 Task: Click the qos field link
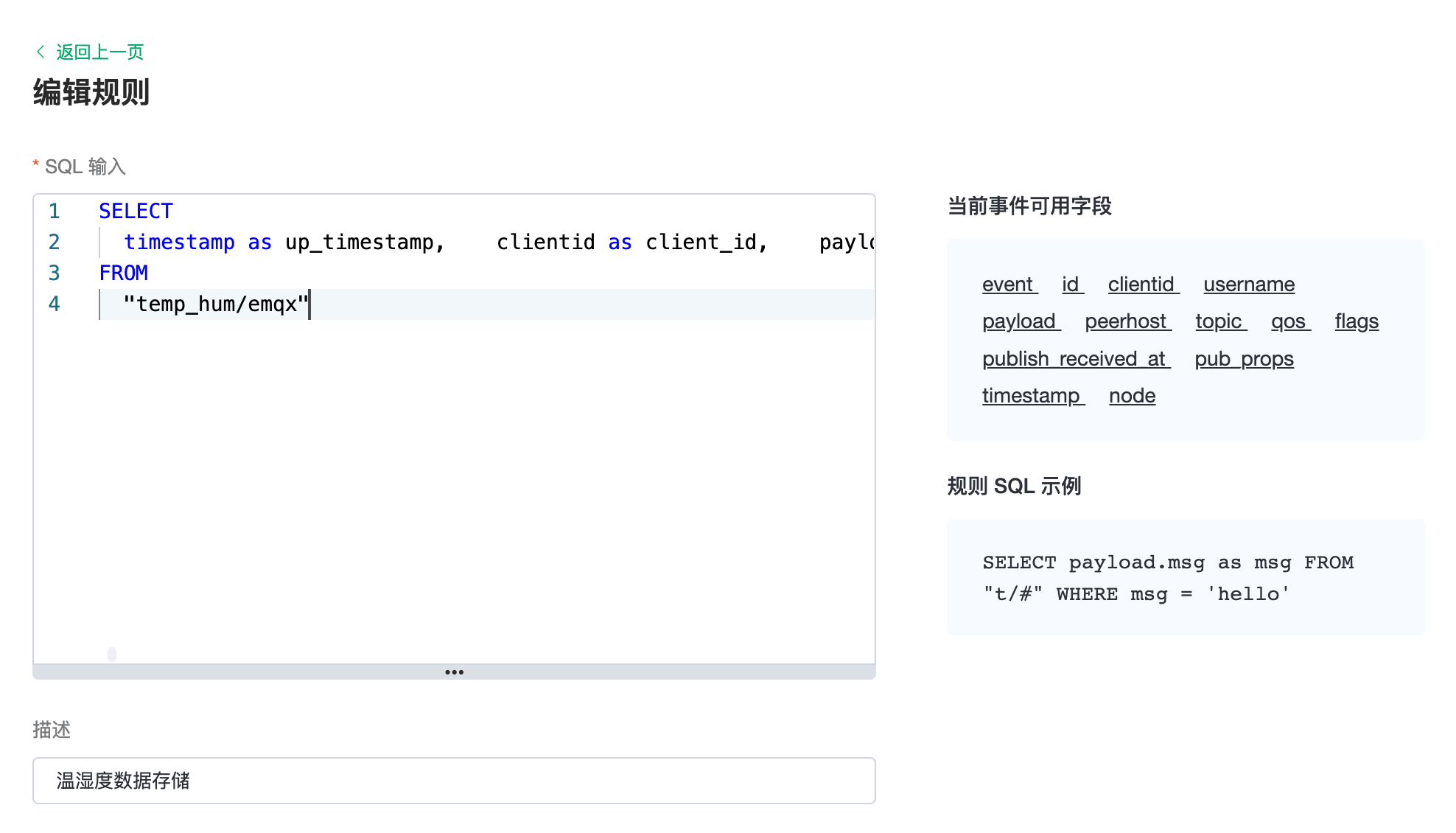(1288, 321)
